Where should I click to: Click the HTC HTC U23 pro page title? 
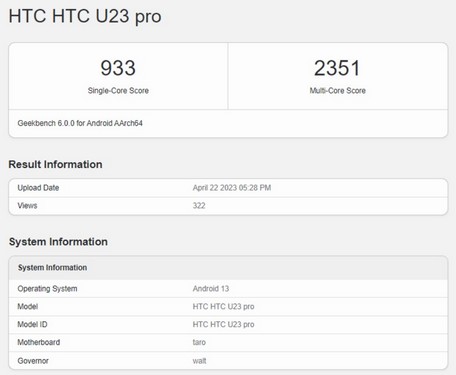pyautogui.click(x=85, y=16)
